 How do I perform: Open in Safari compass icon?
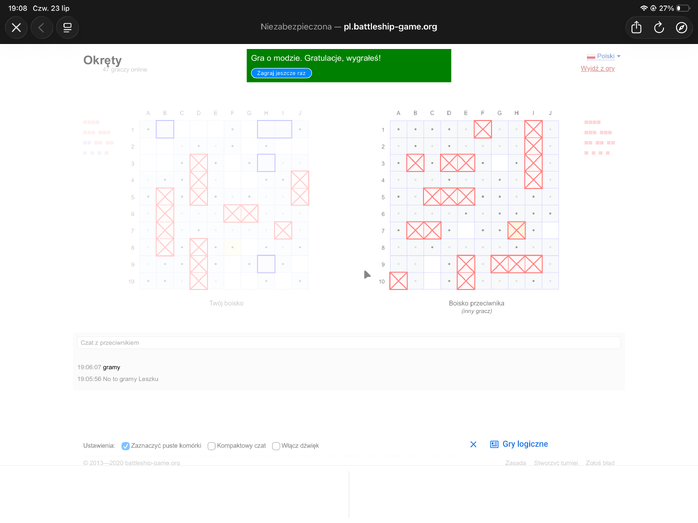[681, 28]
